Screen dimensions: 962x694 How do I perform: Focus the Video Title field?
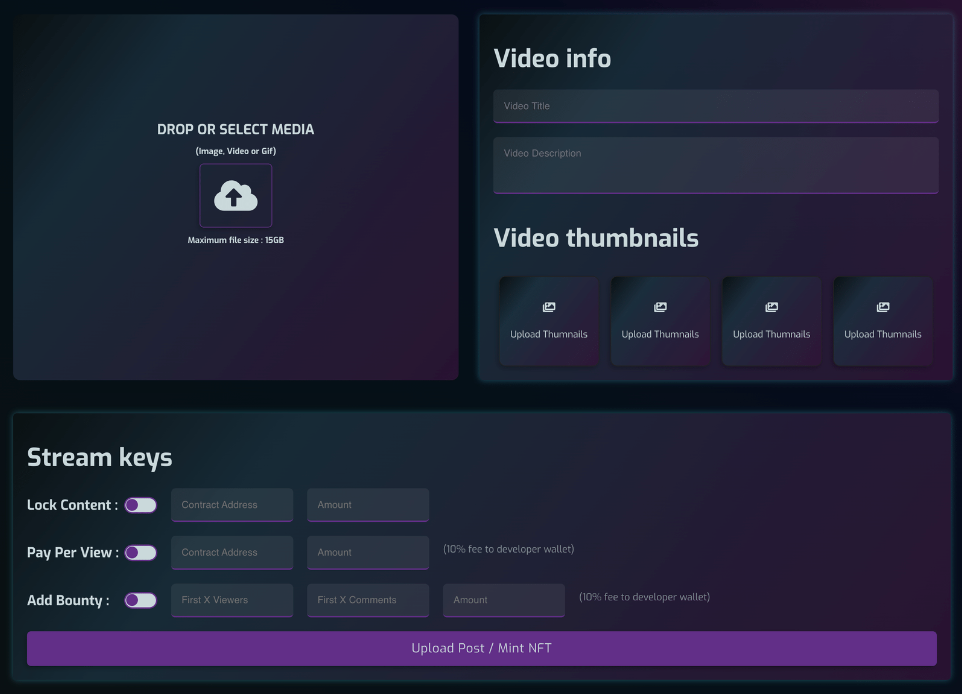click(716, 106)
